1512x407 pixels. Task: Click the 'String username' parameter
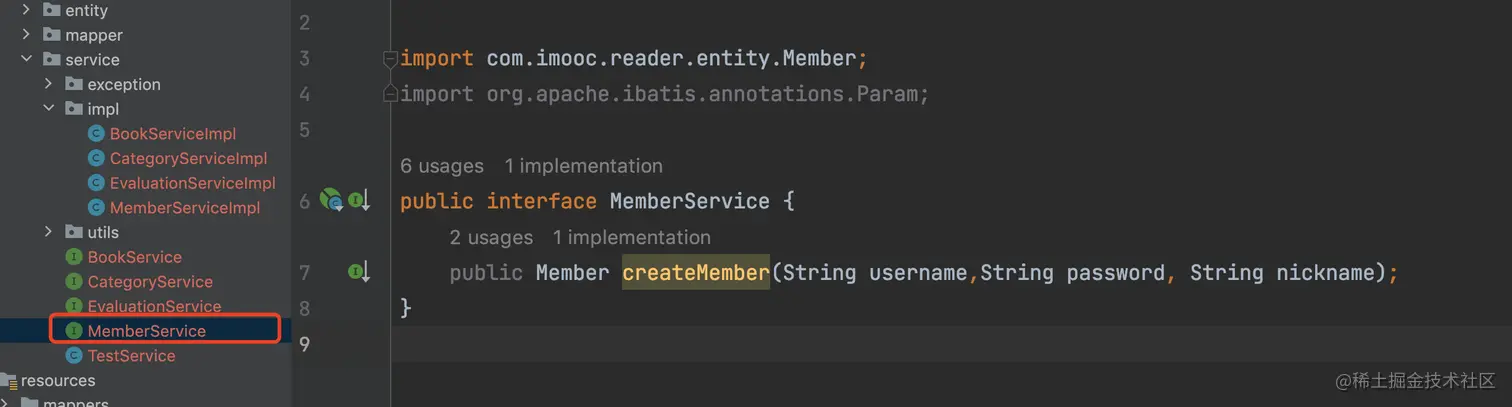click(x=876, y=272)
